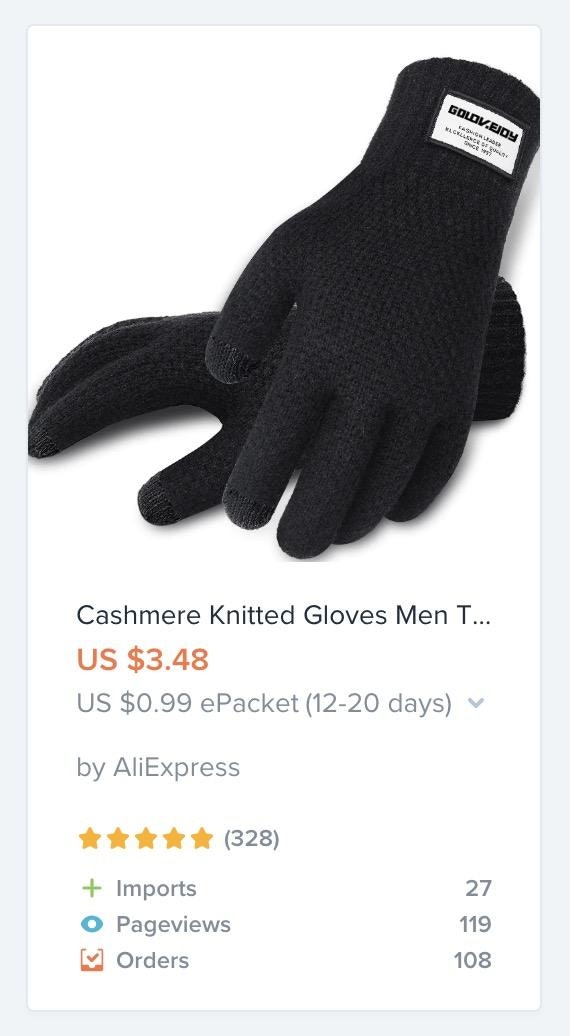The image size is (570, 1036).
Task: Click the orange checkmark Orders icon
Action: coord(92,960)
